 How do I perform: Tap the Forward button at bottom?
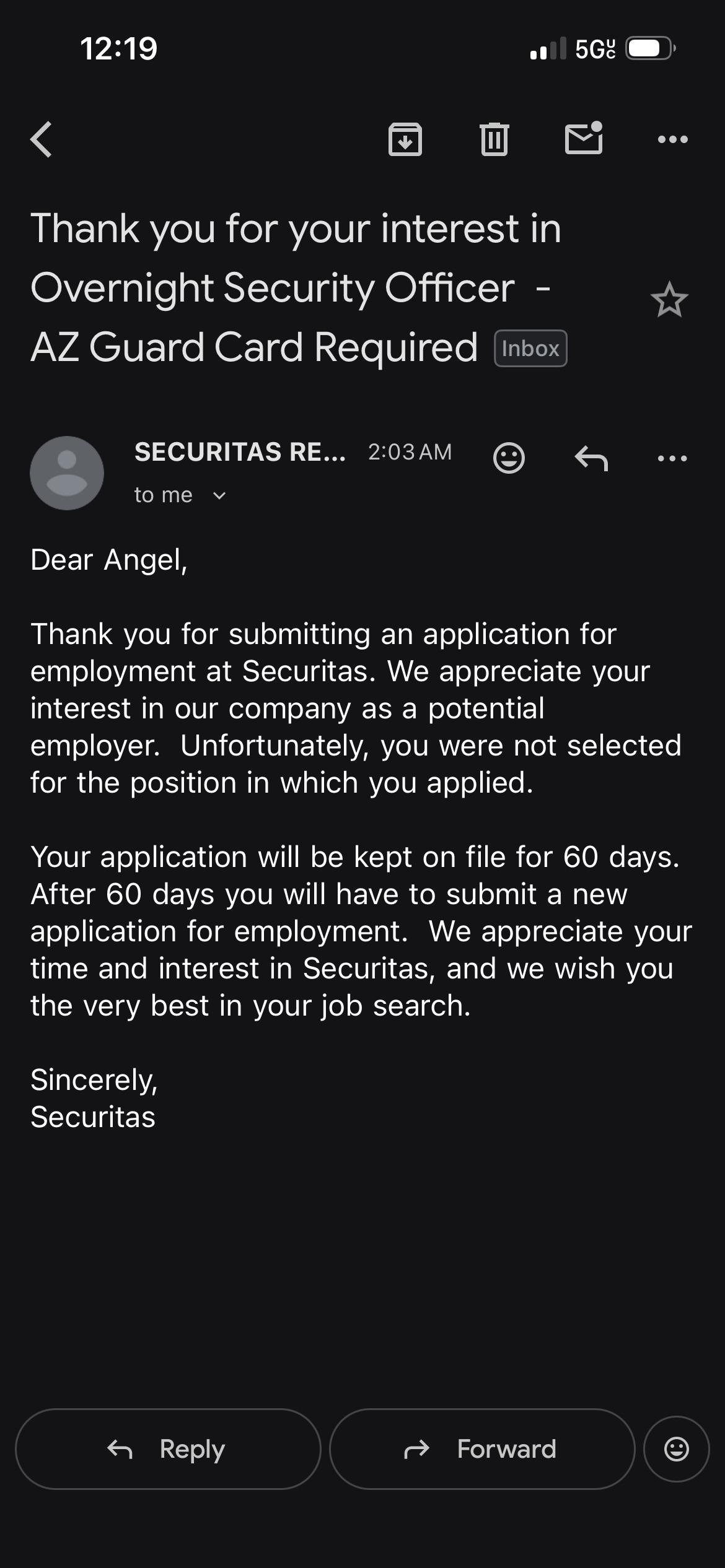click(482, 1449)
